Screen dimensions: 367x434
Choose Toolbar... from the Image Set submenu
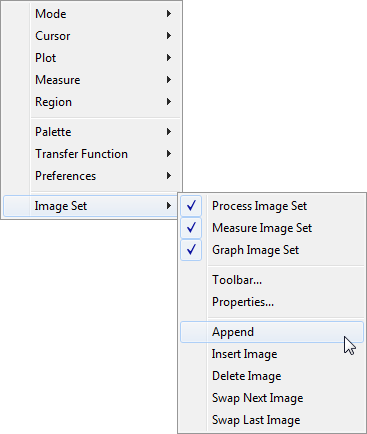point(272,280)
